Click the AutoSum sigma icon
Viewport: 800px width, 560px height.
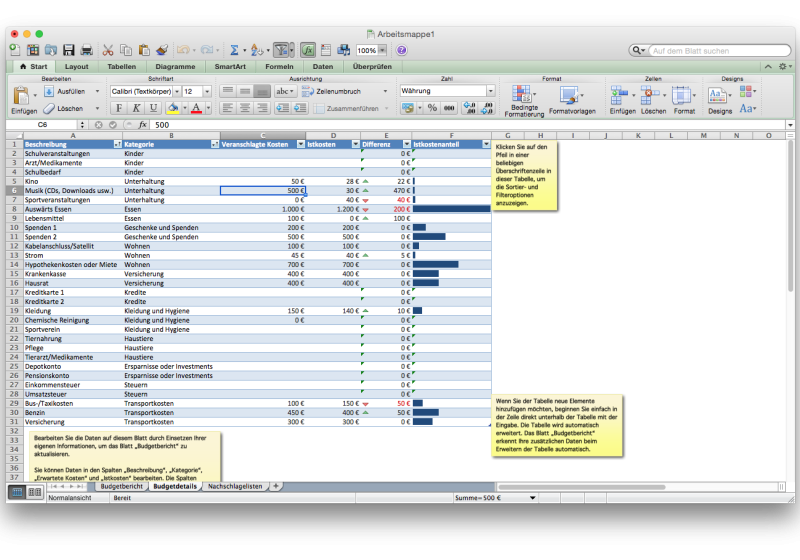click(234, 50)
